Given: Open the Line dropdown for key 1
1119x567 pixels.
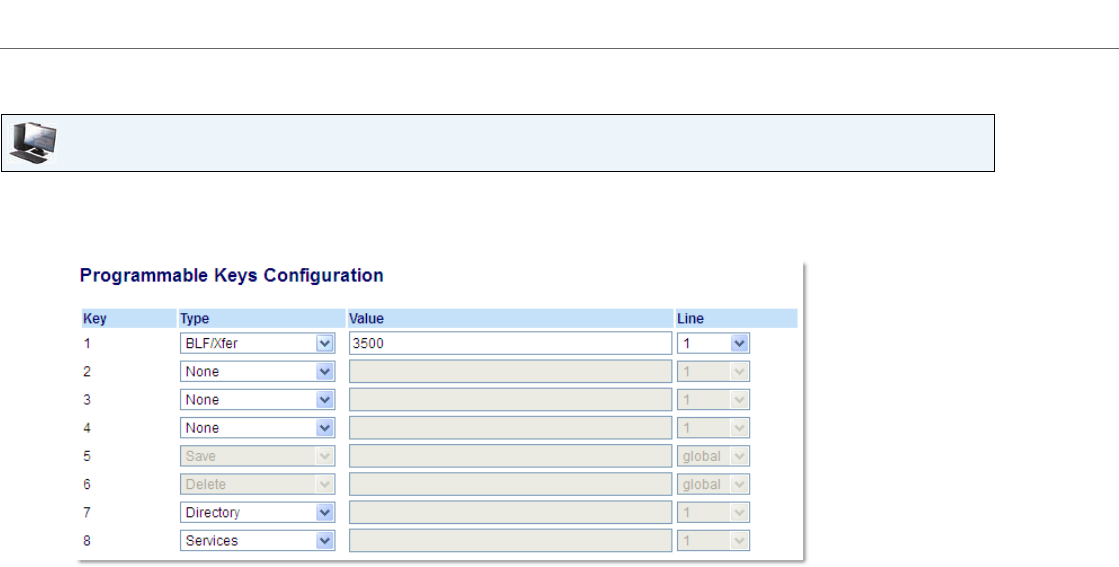Looking at the screenshot, I should click(713, 343).
